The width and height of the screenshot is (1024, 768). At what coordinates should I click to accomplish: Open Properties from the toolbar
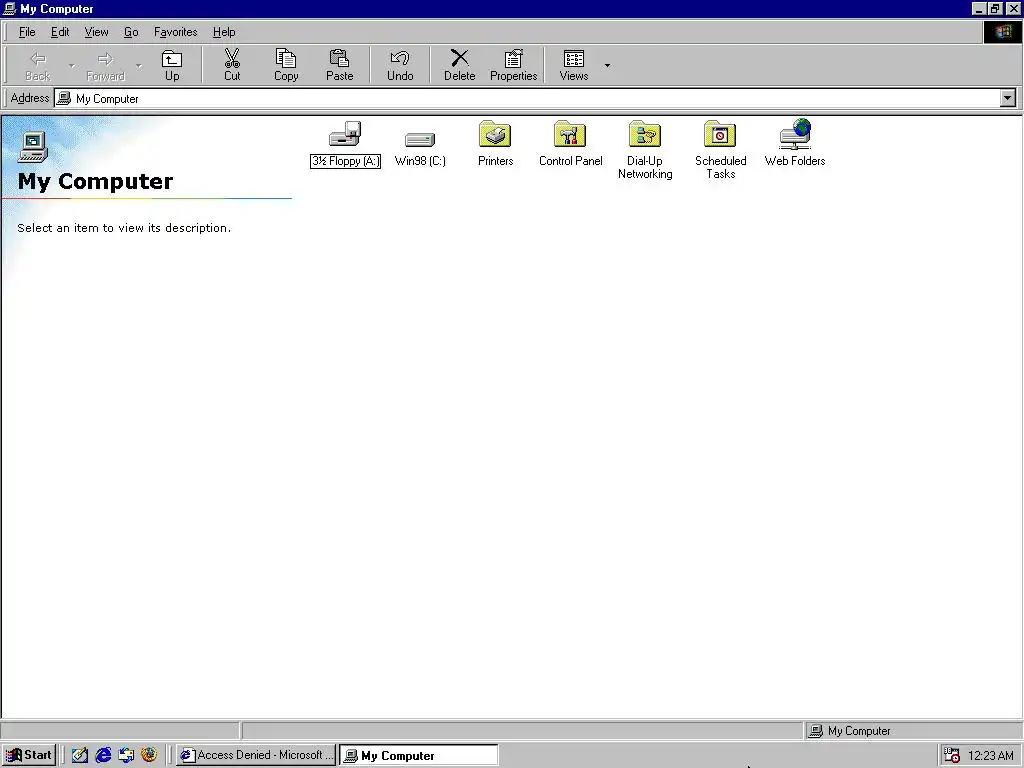coord(513,65)
